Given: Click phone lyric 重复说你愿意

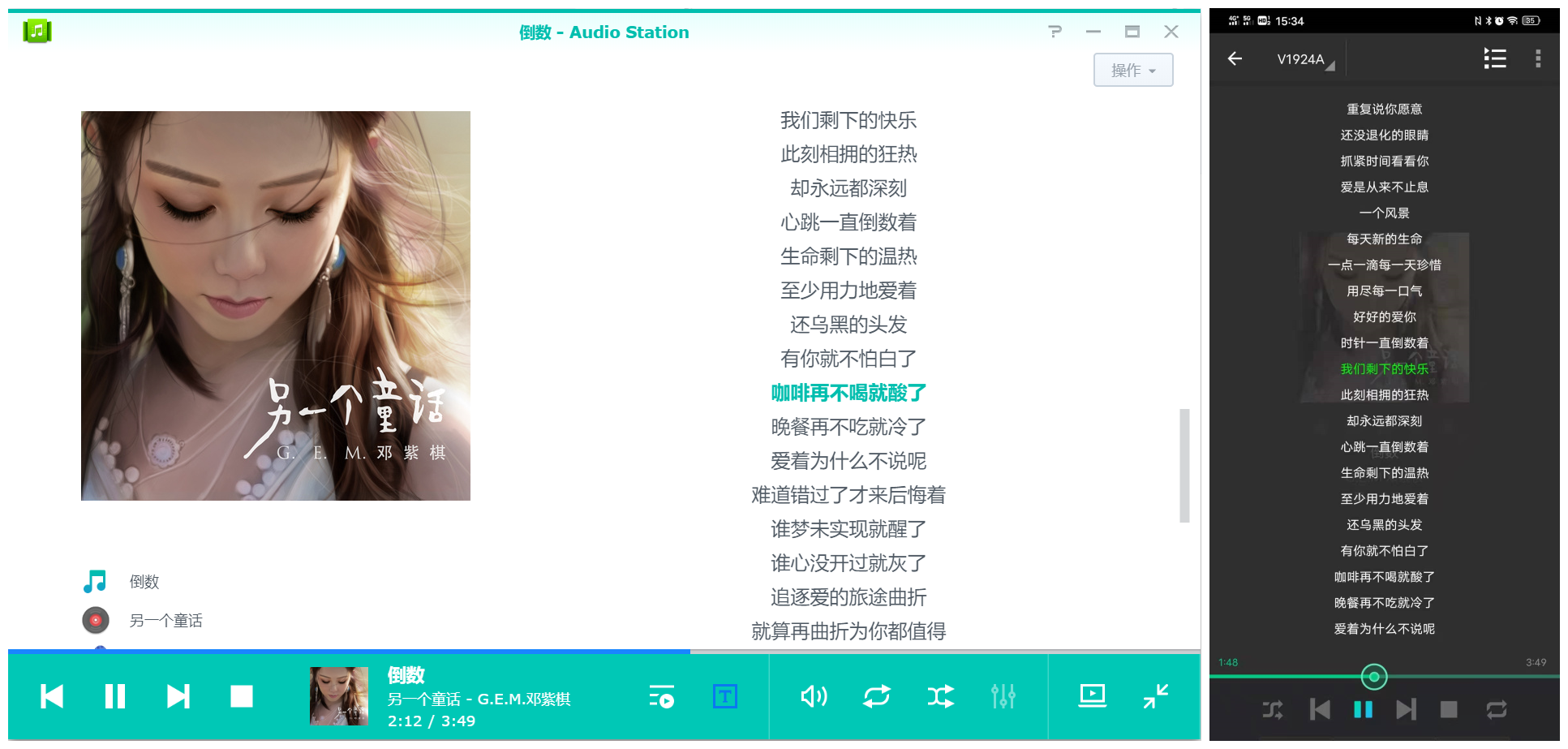Looking at the screenshot, I should [1385, 109].
